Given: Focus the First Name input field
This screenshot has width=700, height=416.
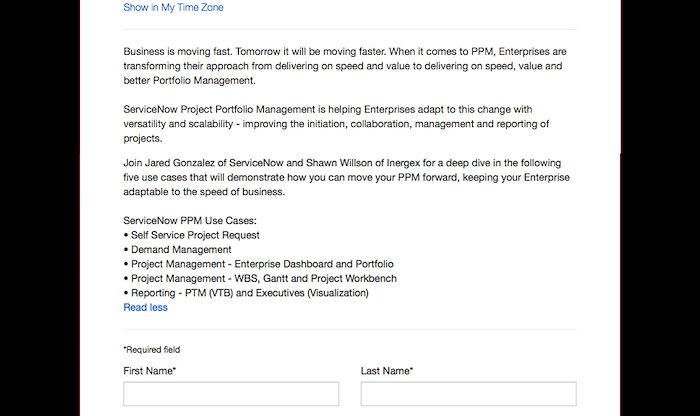Looking at the screenshot, I should pos(231,394).
